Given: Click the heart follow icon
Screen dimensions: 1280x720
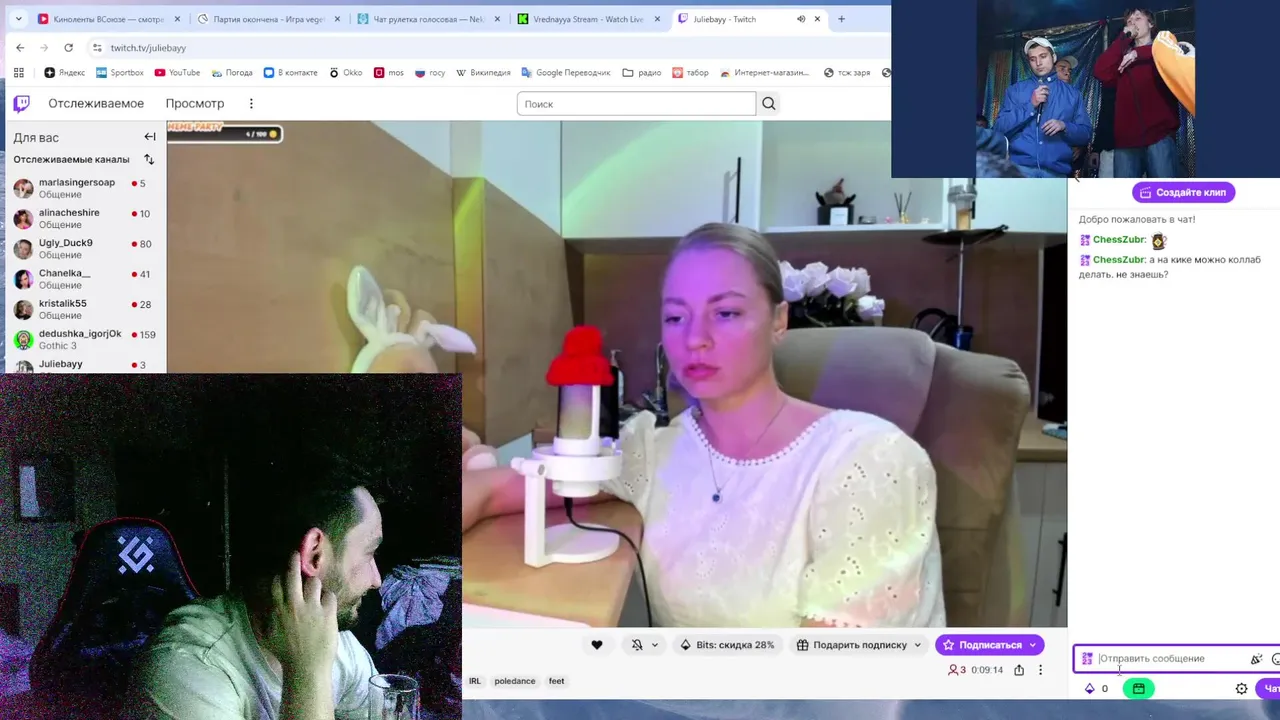Looking at the screenshot, I should point(597,645).
